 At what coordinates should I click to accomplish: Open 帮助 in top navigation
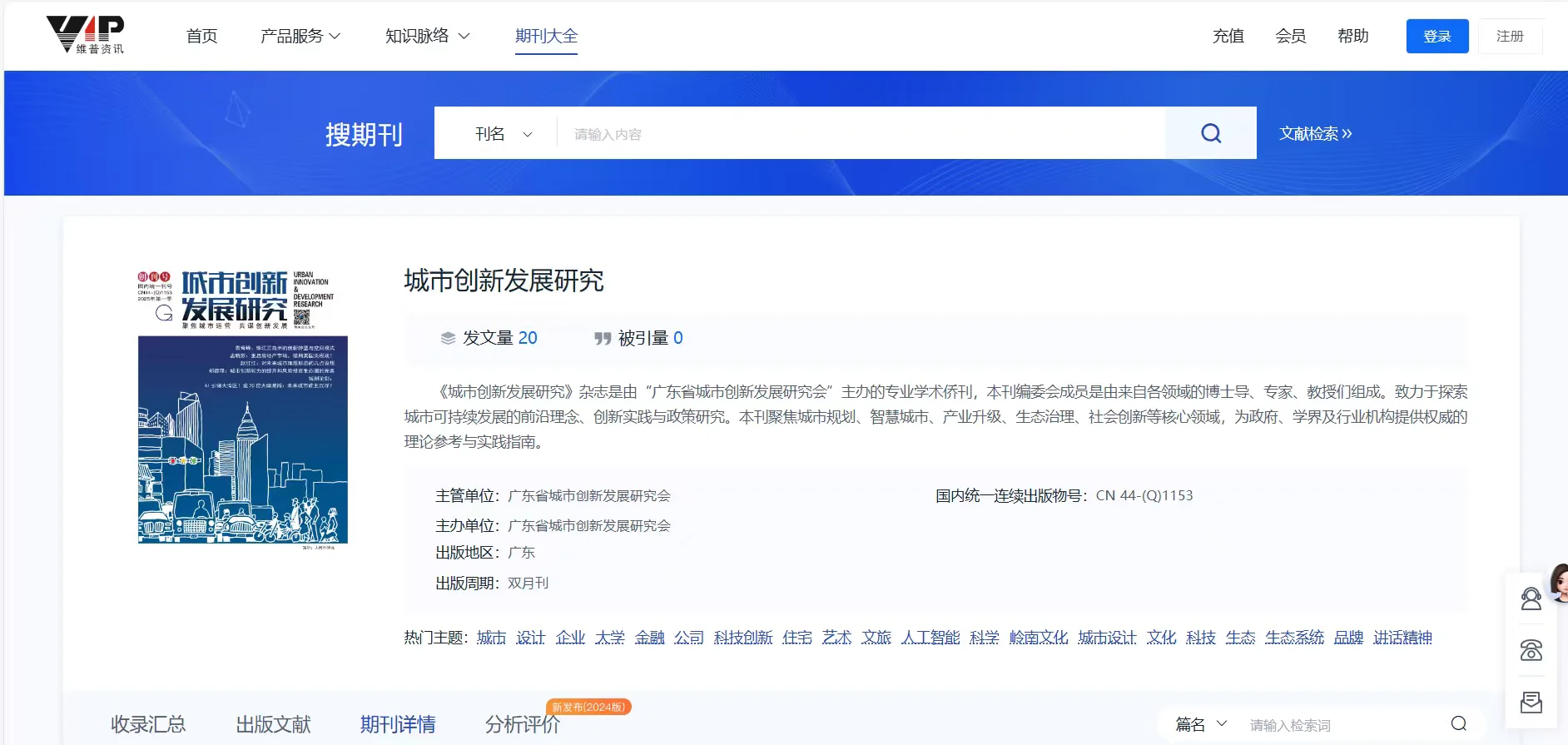tap(1352, 36)
